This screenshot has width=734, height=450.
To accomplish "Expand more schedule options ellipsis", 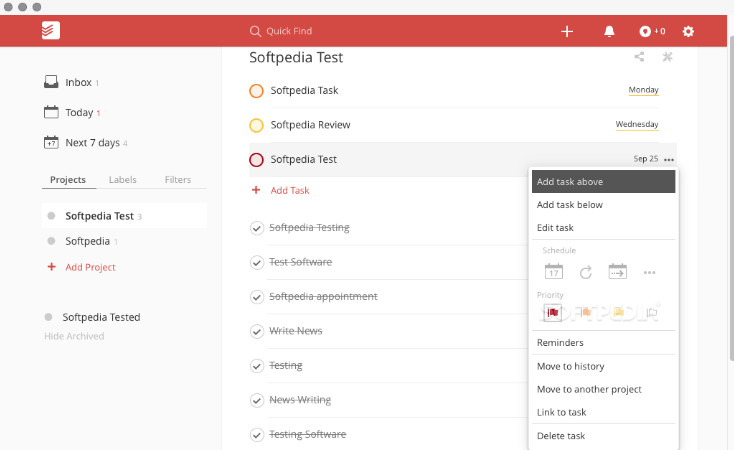I will pos(649,272).
